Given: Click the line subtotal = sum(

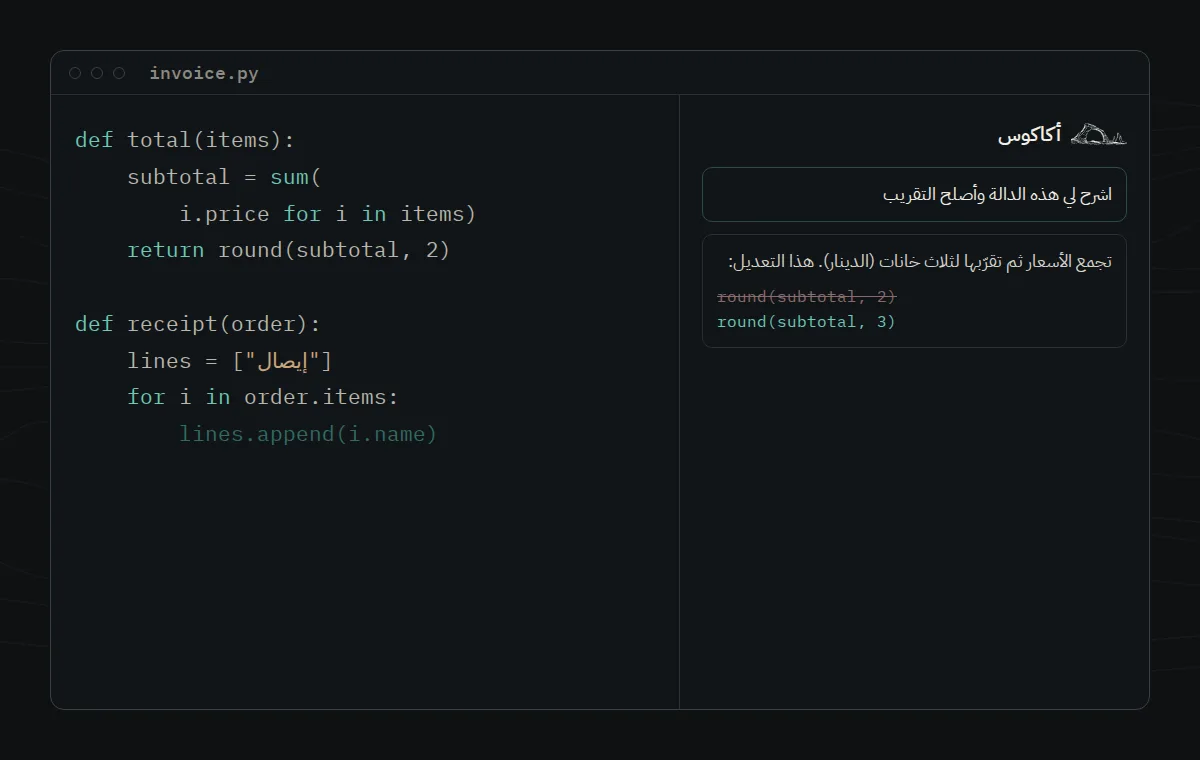Looking at the screenshot, I should (224, 177).
